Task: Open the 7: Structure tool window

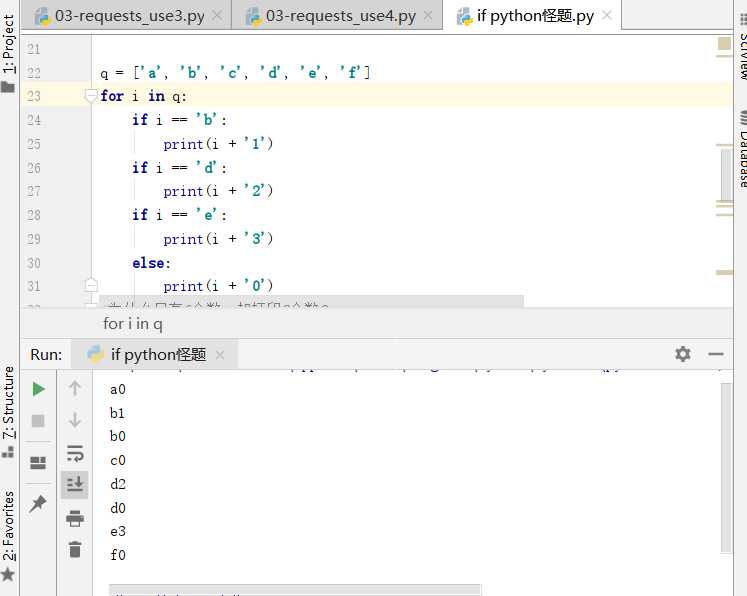Action: click(9, 403)
